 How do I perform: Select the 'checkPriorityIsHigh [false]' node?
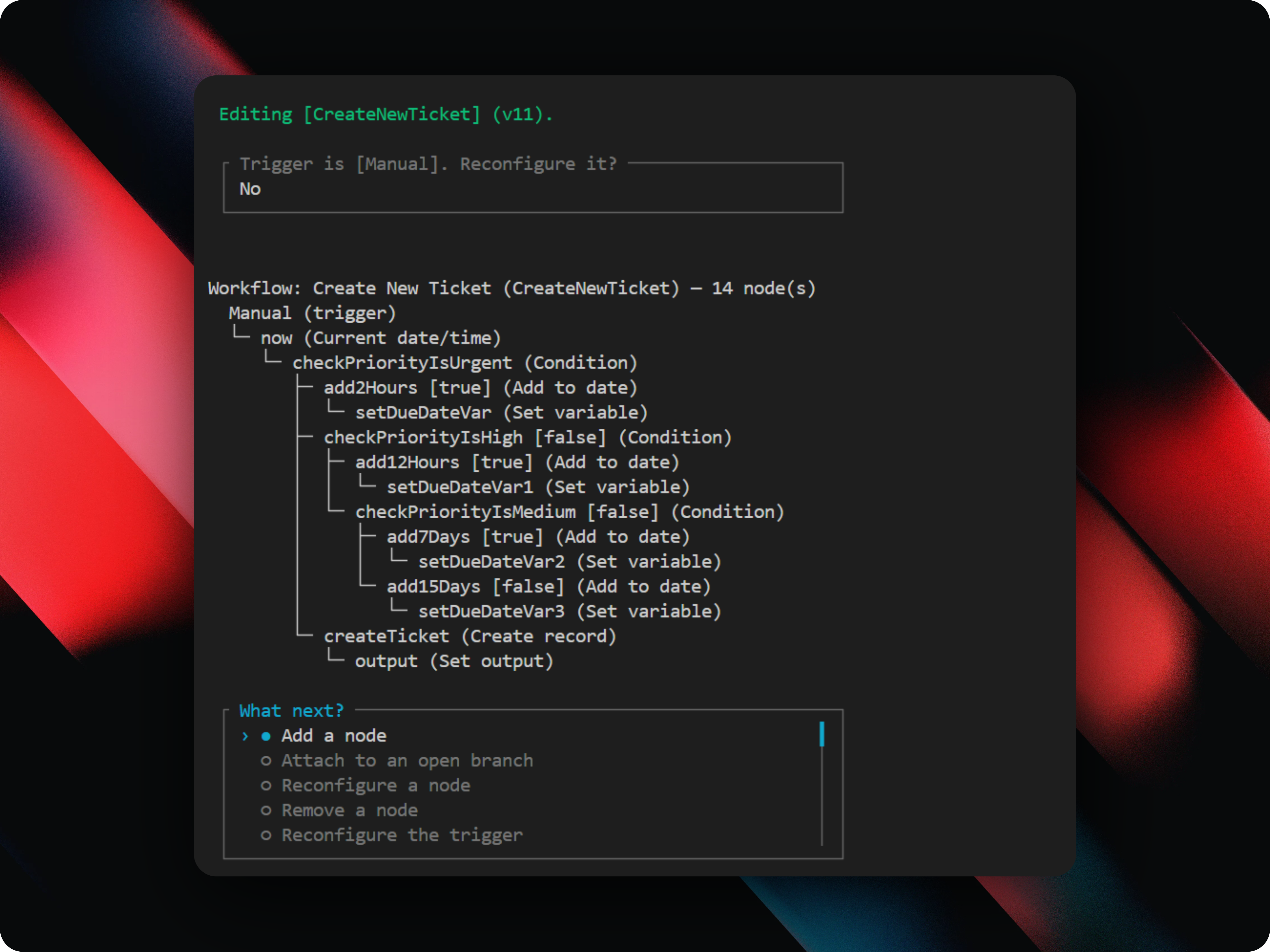tap(528, 437)
